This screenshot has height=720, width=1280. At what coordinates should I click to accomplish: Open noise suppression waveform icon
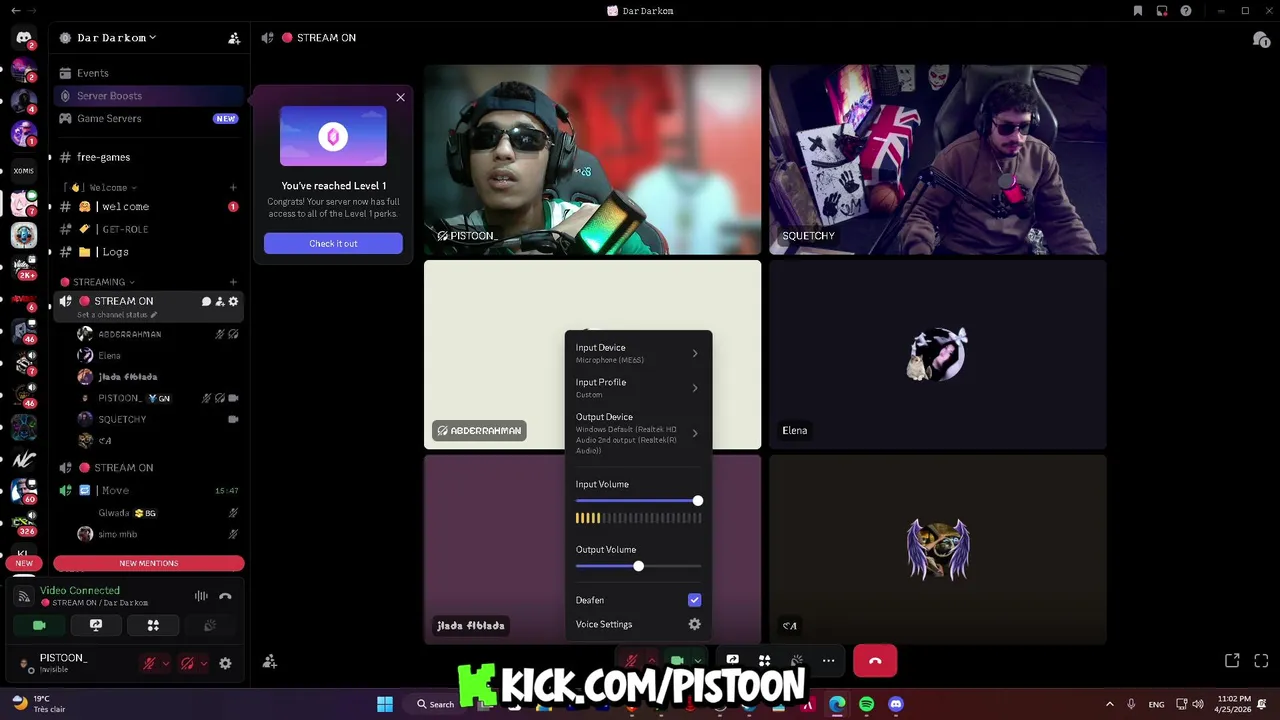(201, 596)
